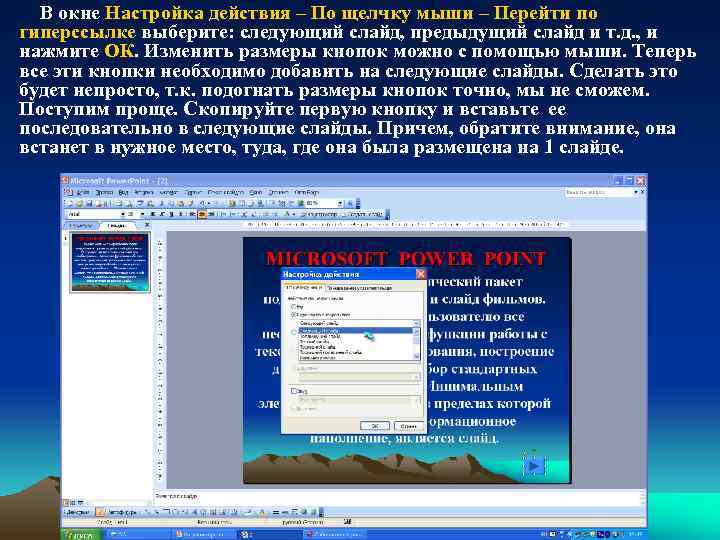720x540 pixels.
Task: Switch to По наведении указателя мыши tab
Action: click(359, 288)
